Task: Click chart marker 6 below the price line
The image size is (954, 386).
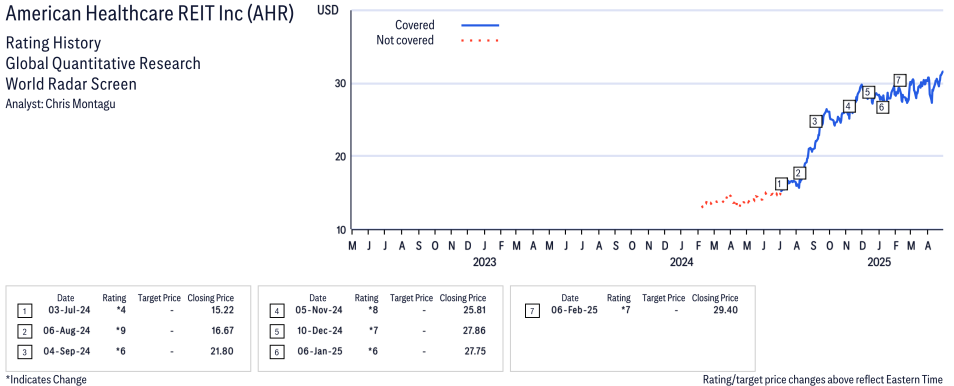Action: (881, 108)
